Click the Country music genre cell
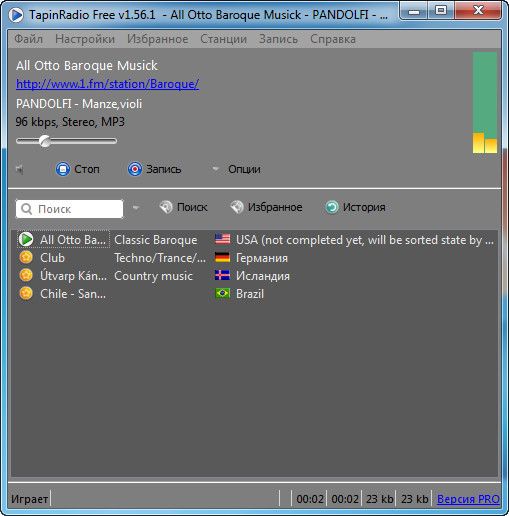509x516 pixels. click(153, 276)
